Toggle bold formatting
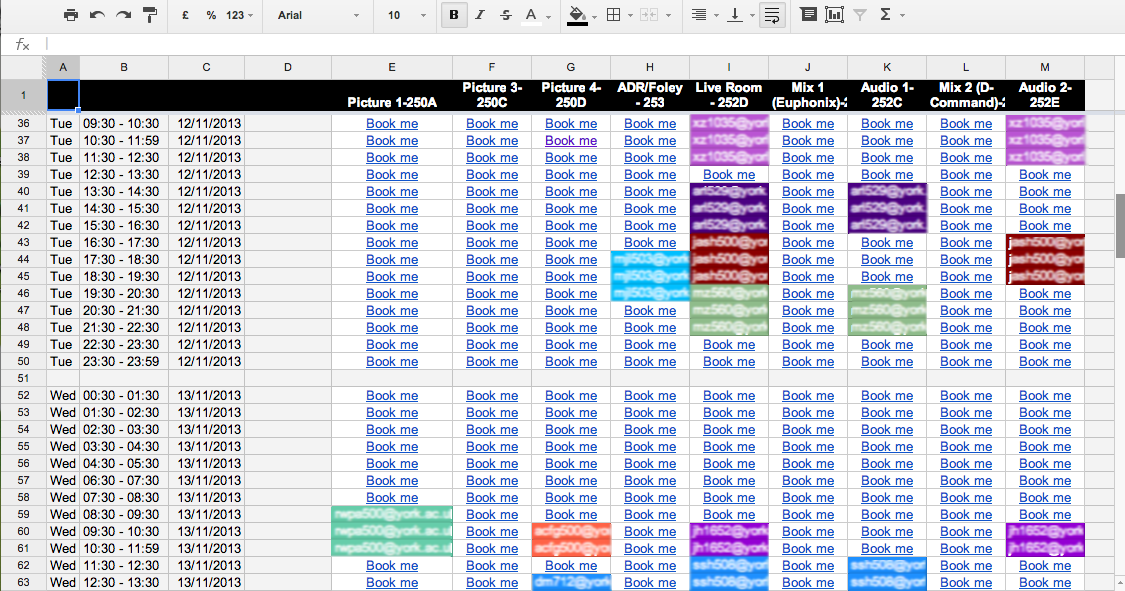1125x591 pixels. click(454, 15)
